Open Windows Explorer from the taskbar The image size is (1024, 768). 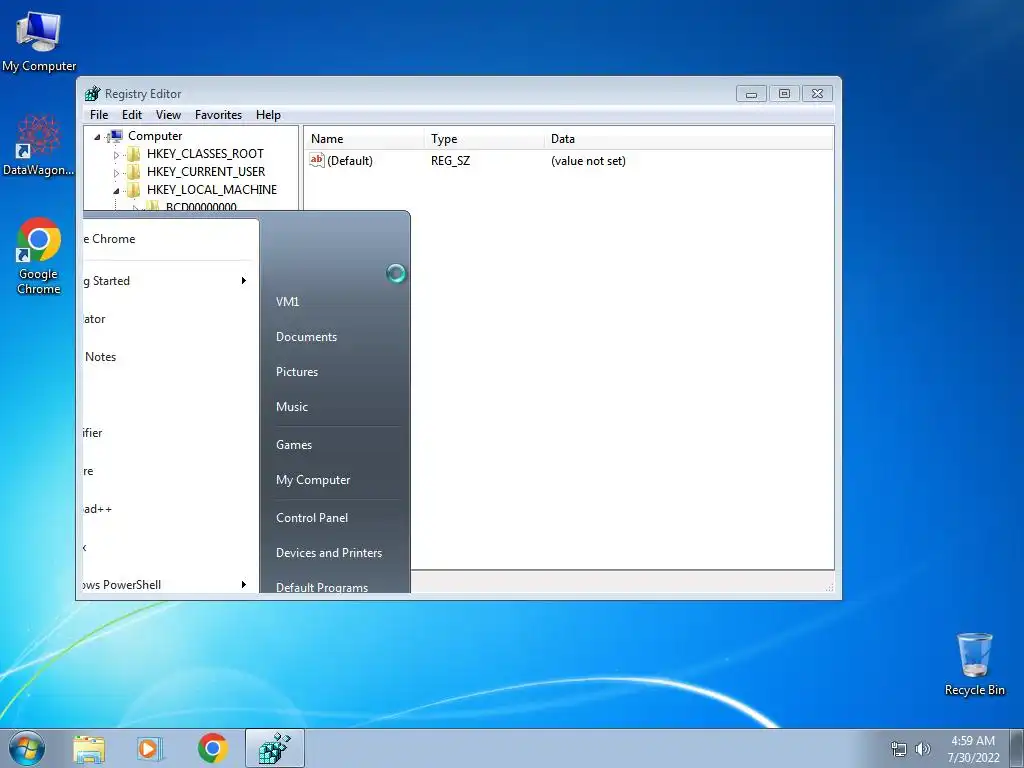89,749
